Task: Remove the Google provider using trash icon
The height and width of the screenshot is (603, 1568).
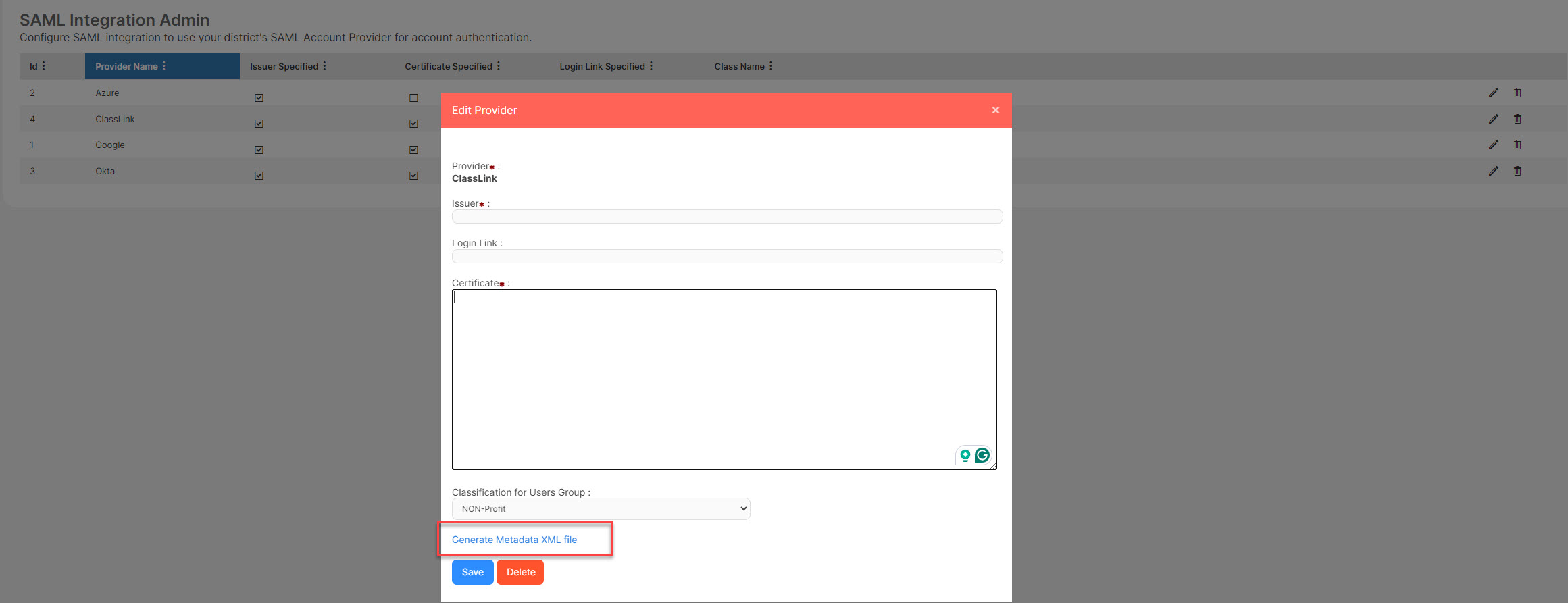Action: pos(1517,145)
